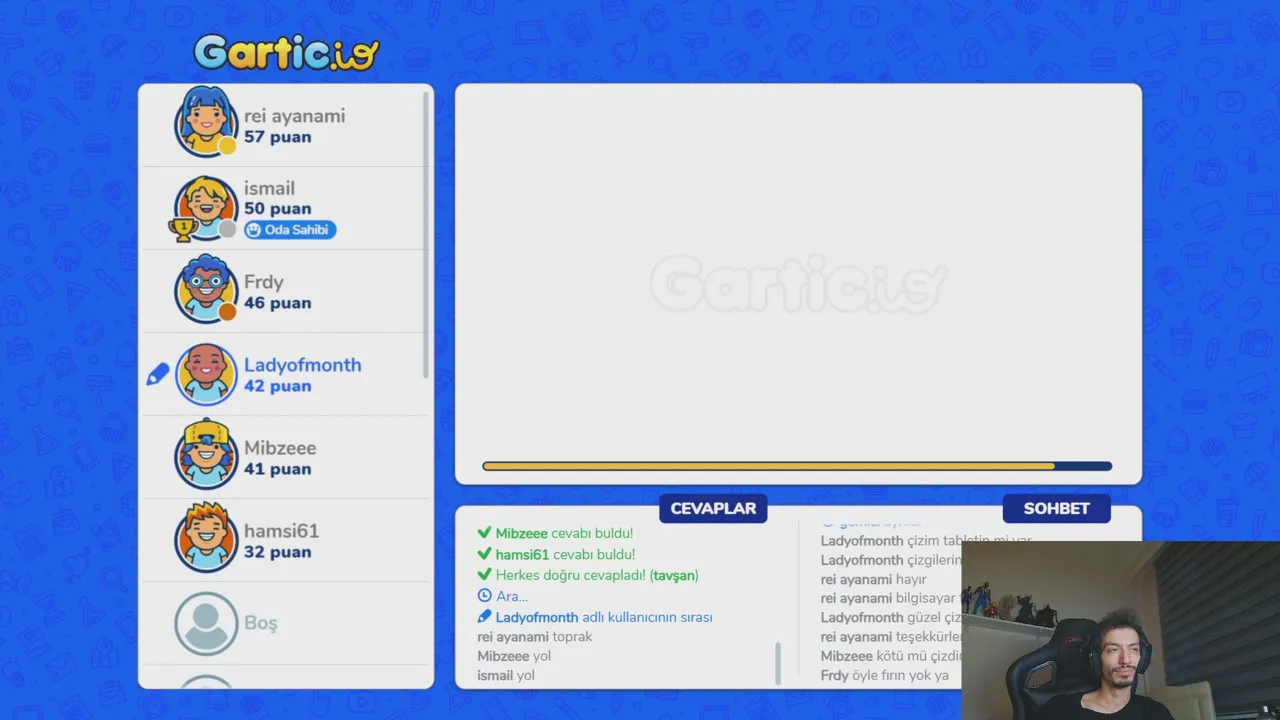Click chat message rei ayanami hayır
Image resolution: width=1280 pixels, height=720 pixels.
point(874,579)
